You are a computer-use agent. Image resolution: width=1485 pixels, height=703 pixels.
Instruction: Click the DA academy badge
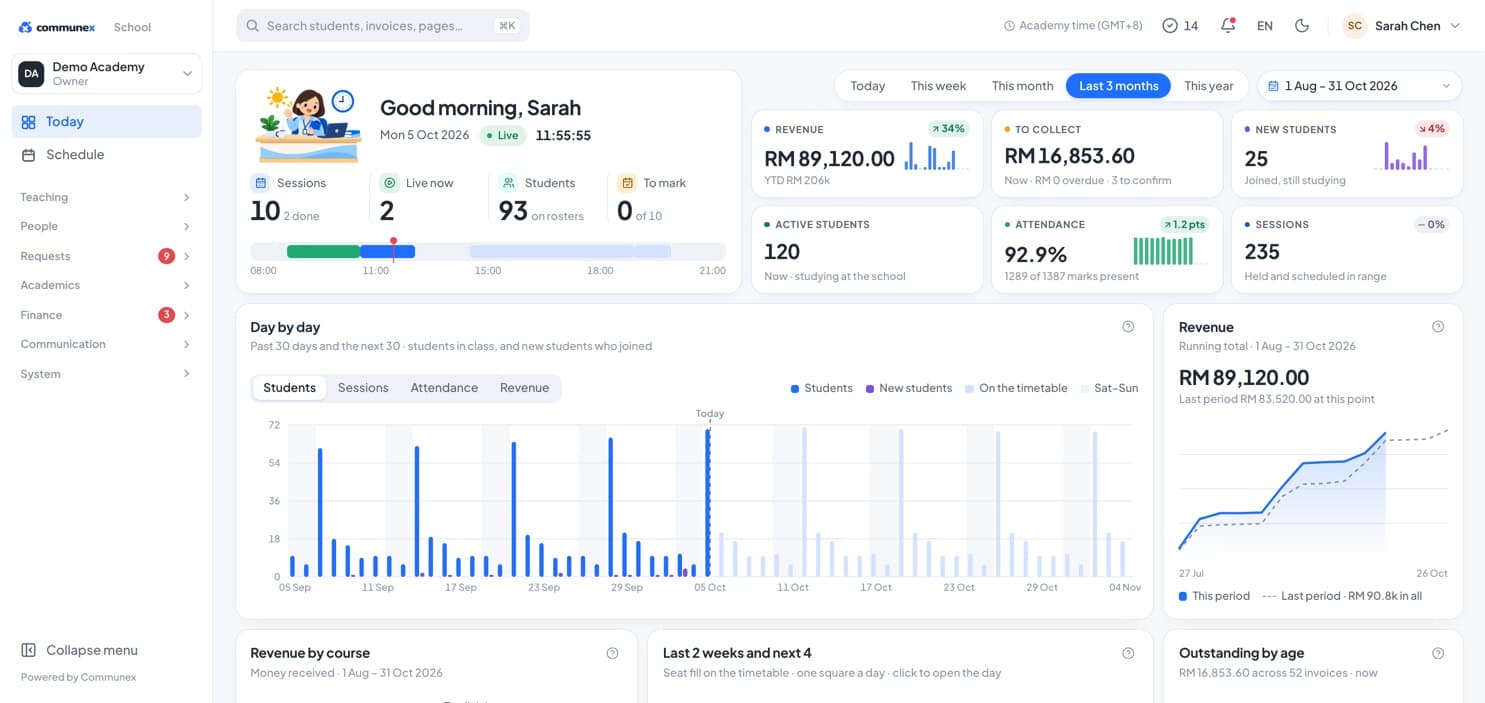(x=31, y=74)
